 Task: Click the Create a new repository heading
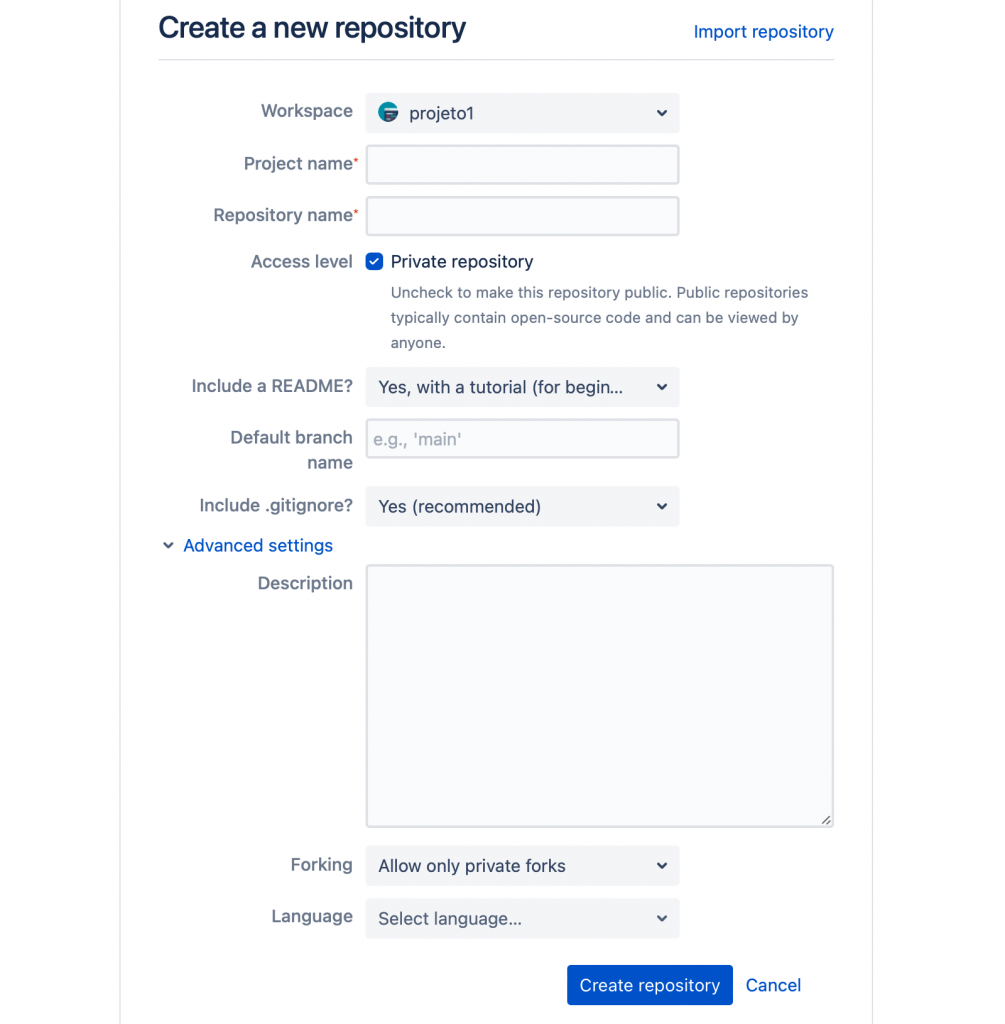pyautogui.click(x=312, y=28)
